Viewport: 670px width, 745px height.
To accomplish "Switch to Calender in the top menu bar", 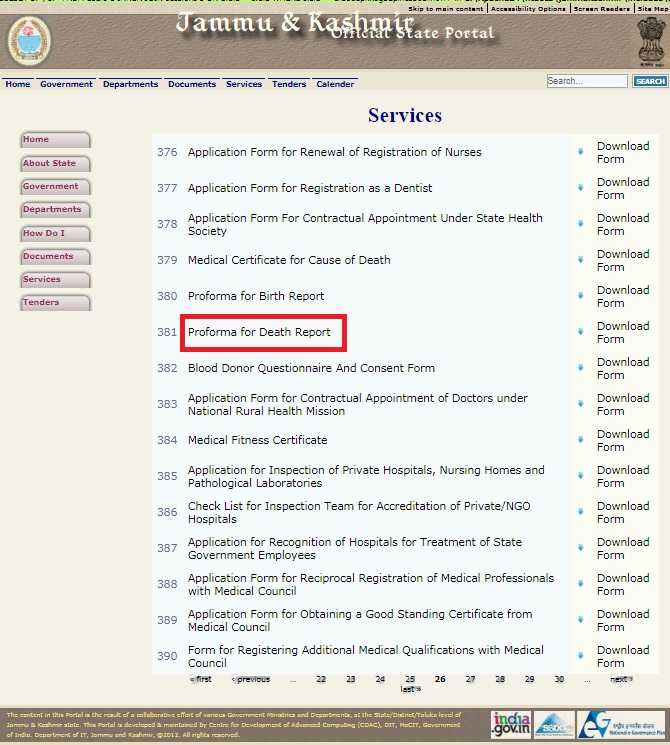I will point(335,84).
